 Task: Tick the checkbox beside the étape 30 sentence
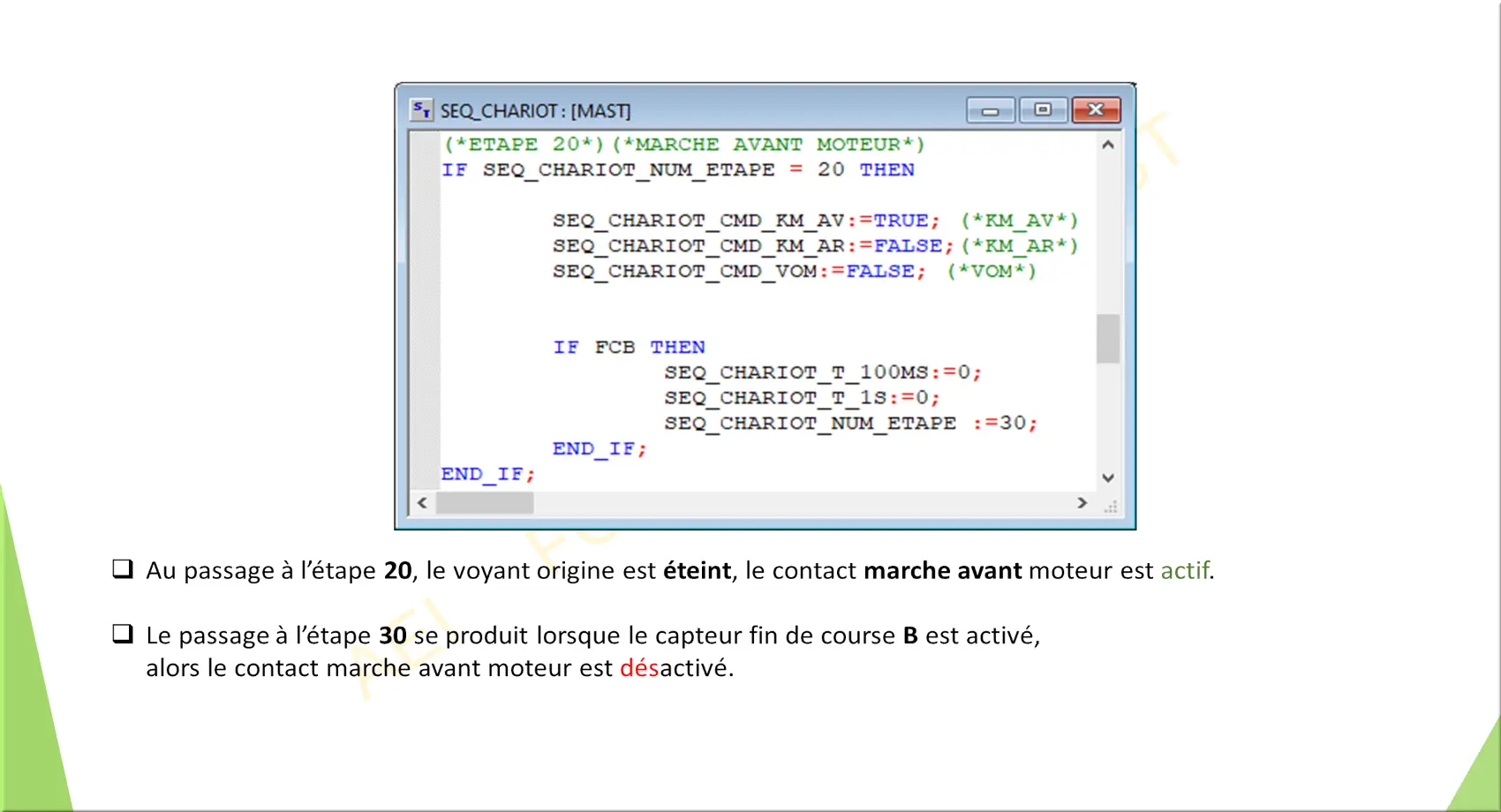123,634
